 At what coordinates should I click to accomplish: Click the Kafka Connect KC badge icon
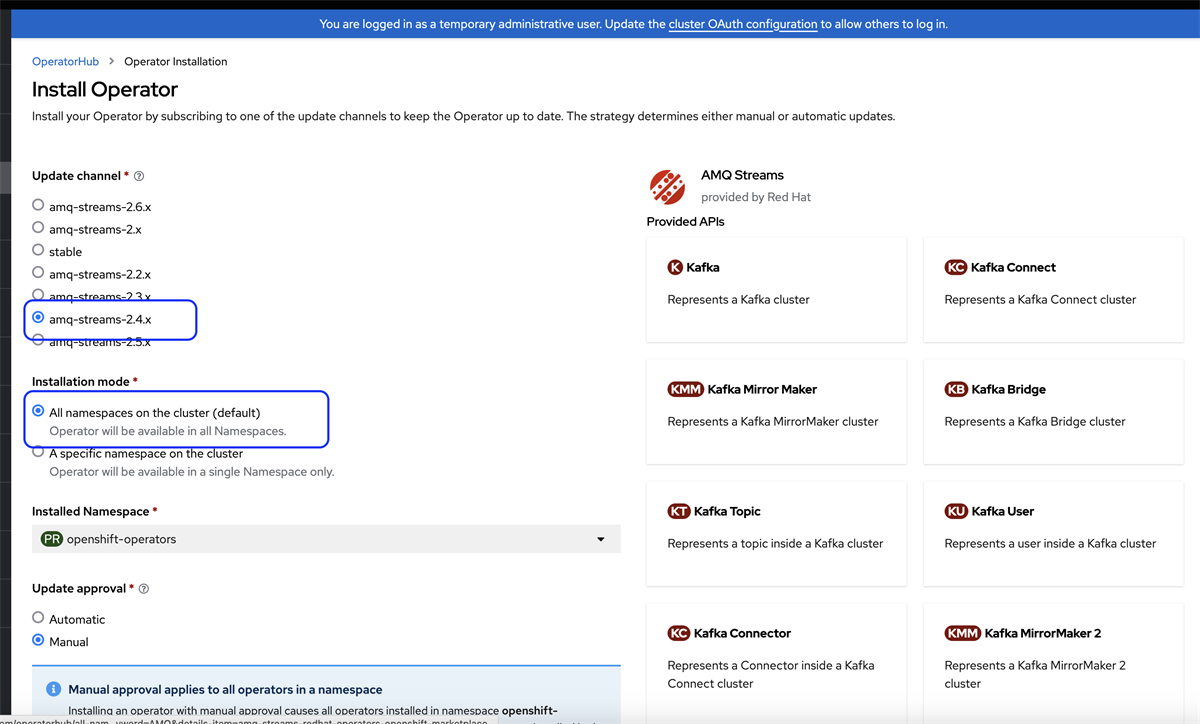click(956, 267)
